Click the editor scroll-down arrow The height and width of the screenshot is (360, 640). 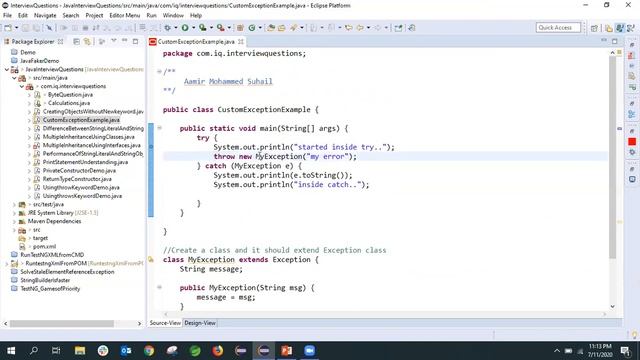pyautogui.click(x=612, y=306)
